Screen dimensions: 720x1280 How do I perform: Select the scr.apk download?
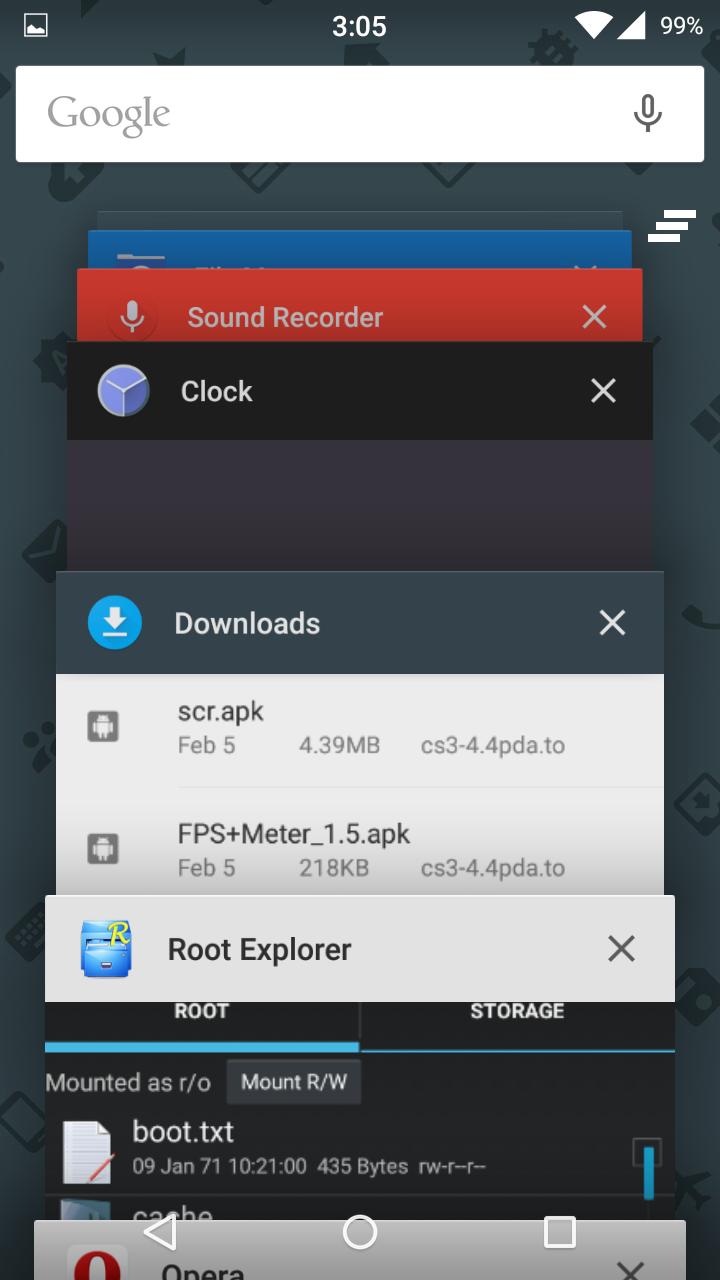click(x=360, y=728)
